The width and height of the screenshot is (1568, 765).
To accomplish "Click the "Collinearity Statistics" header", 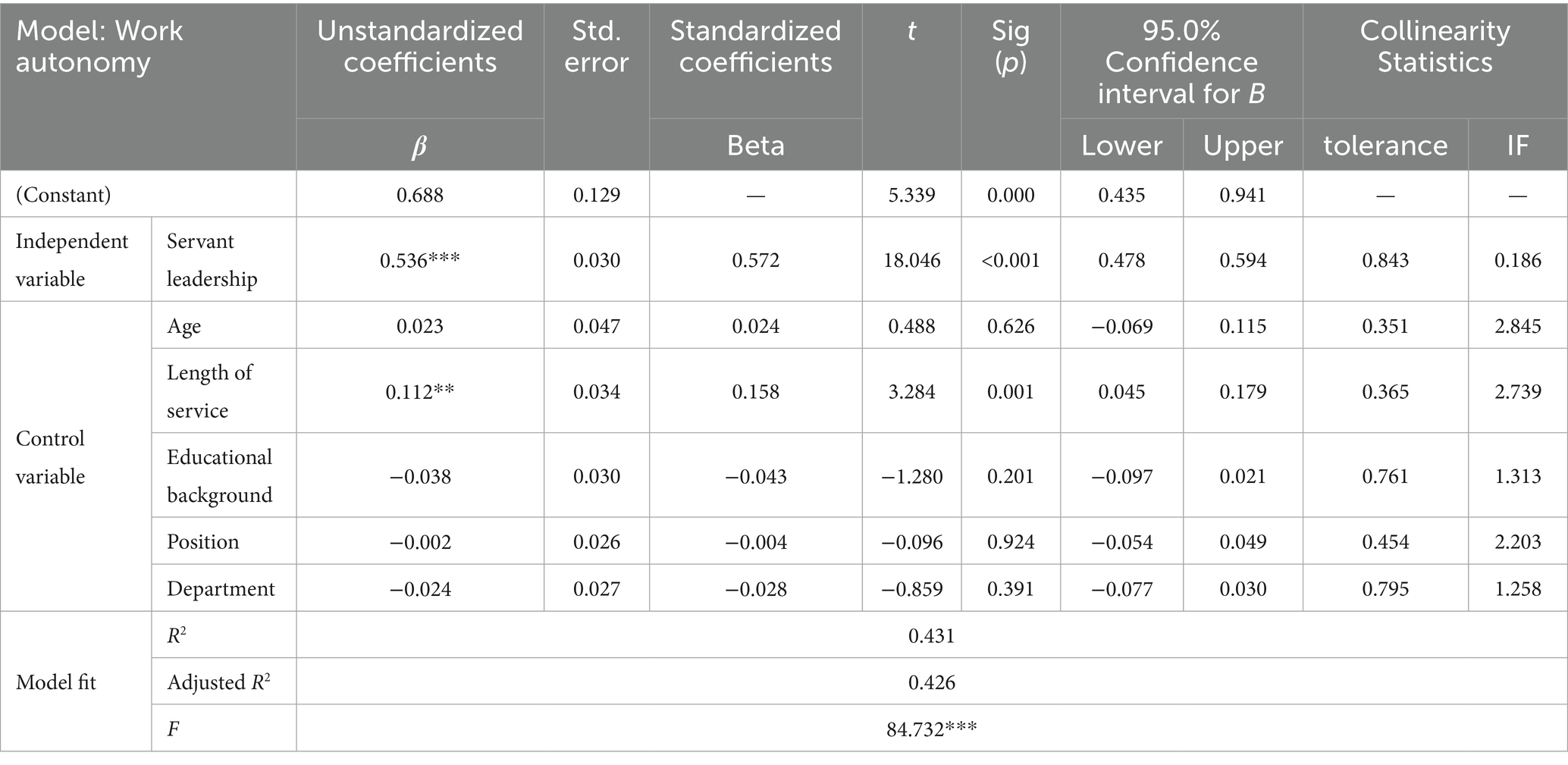I will tap(1434, 46).
